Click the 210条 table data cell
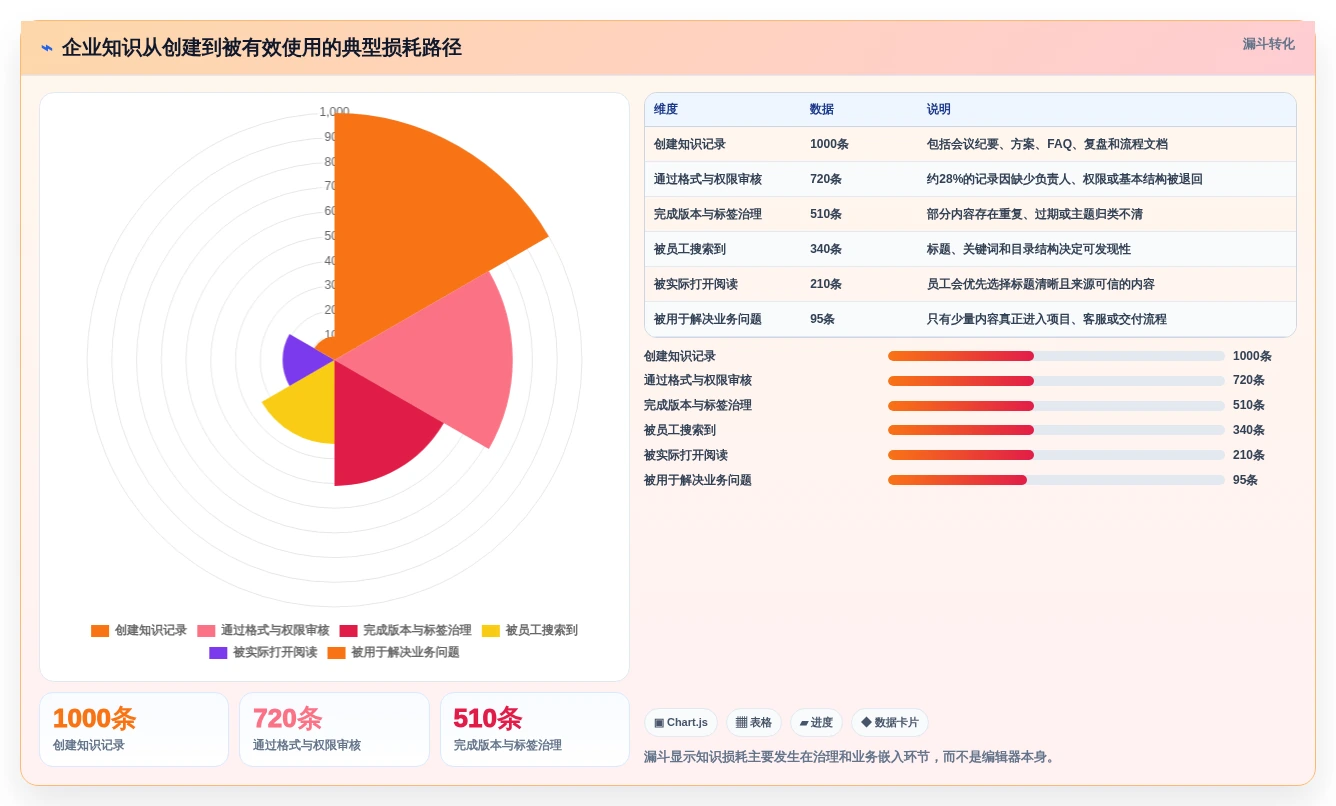The image size is (1336, 806). coord(826,284)
